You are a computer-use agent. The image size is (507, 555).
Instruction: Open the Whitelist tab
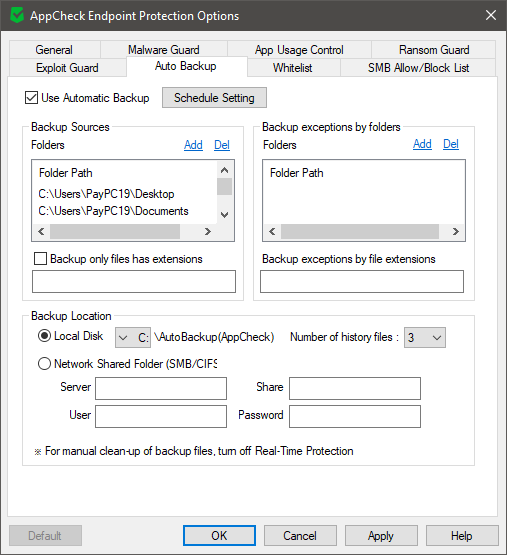(293, 68)
